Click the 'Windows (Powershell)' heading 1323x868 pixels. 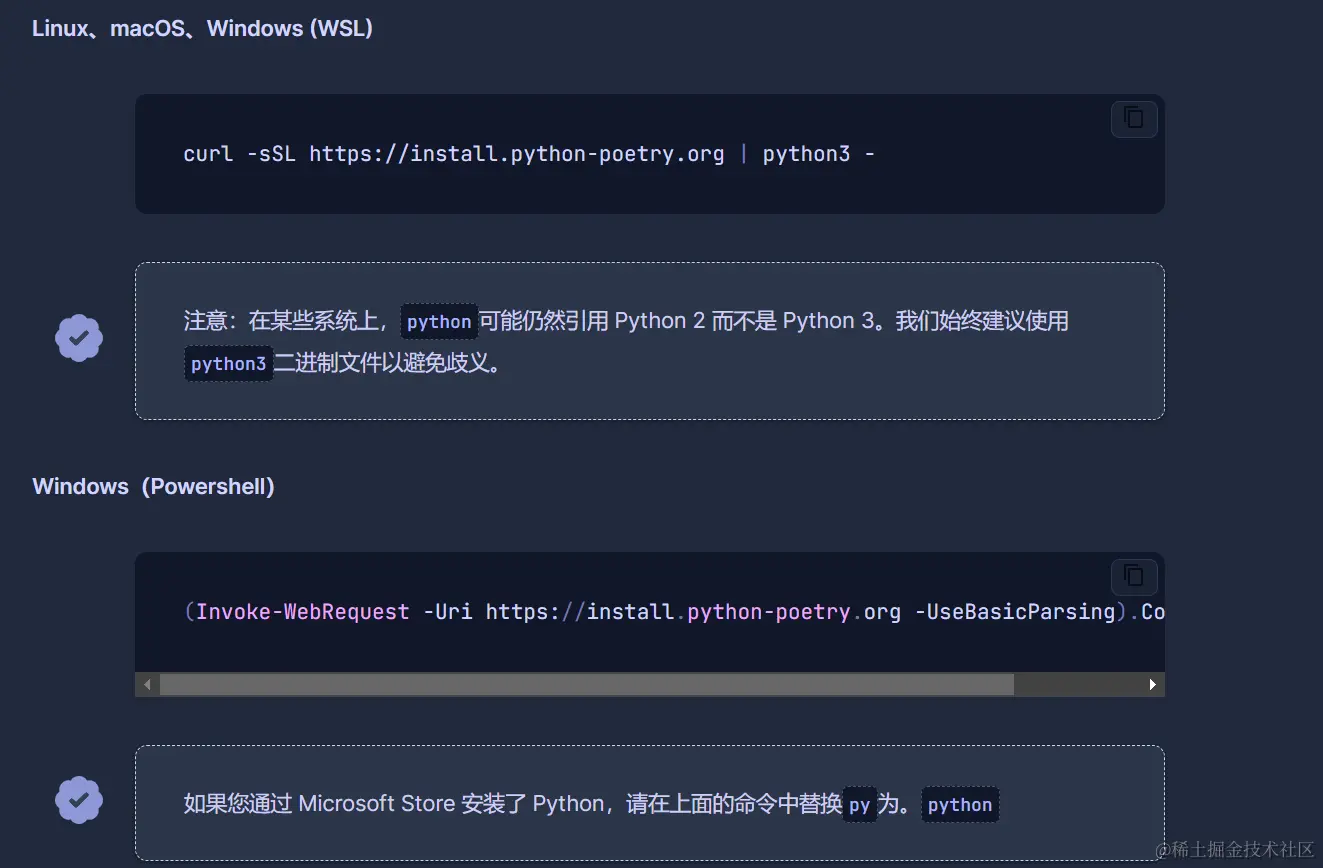pyautogui.click(x=154, y=486)
